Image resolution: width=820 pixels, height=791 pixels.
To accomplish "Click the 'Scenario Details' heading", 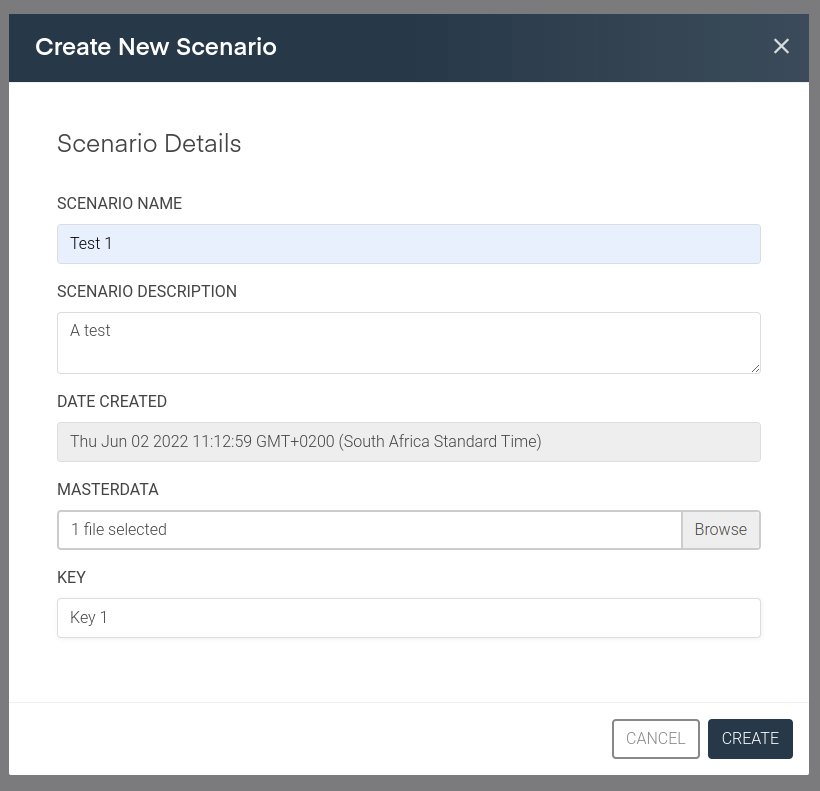I will pos(149,144).
